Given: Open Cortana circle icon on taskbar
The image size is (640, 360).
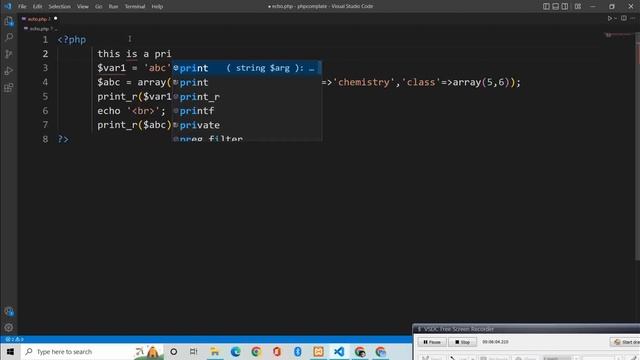Looking at the screenshot, I should click(x=173, y=351).
